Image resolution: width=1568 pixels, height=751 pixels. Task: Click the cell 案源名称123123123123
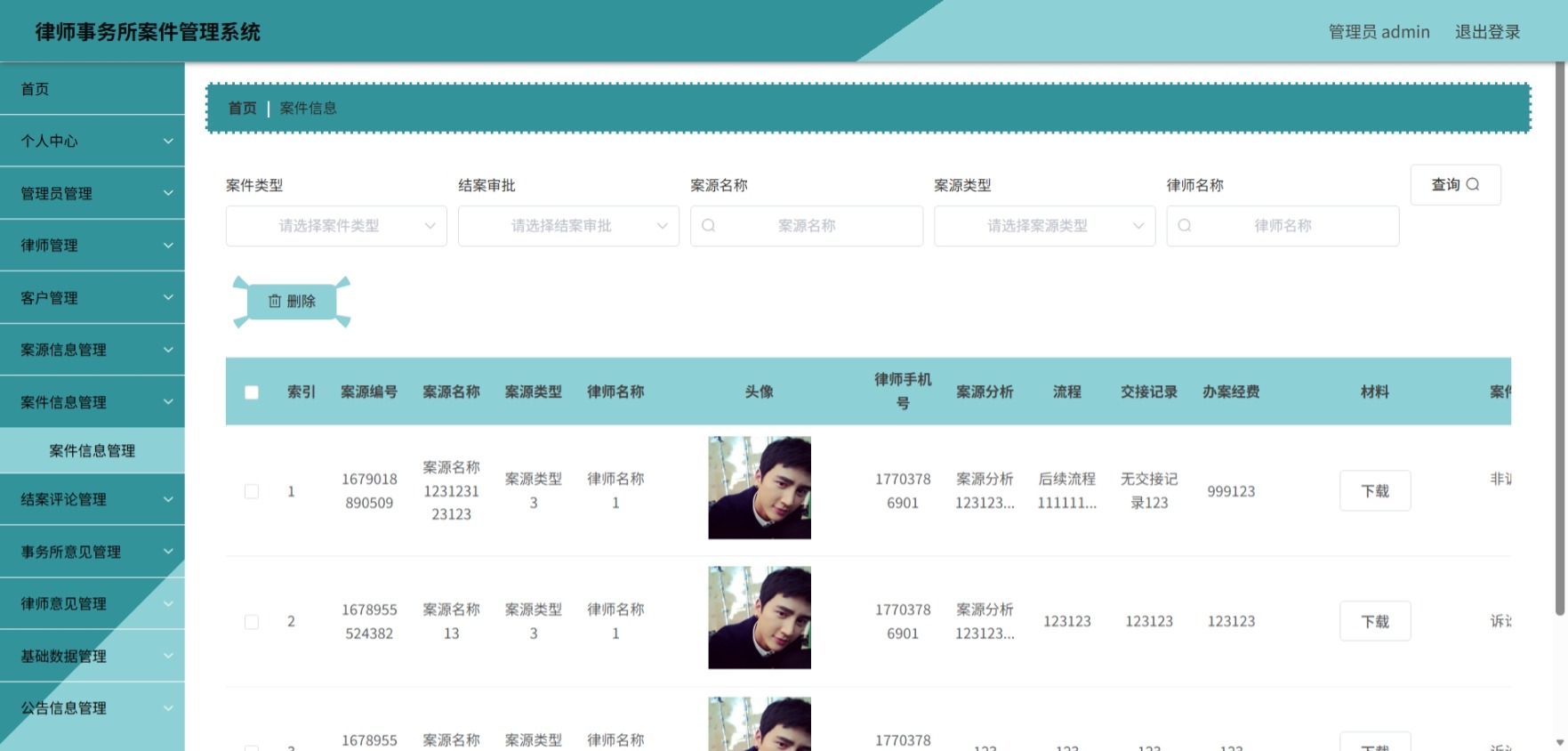tap(451, 491)
